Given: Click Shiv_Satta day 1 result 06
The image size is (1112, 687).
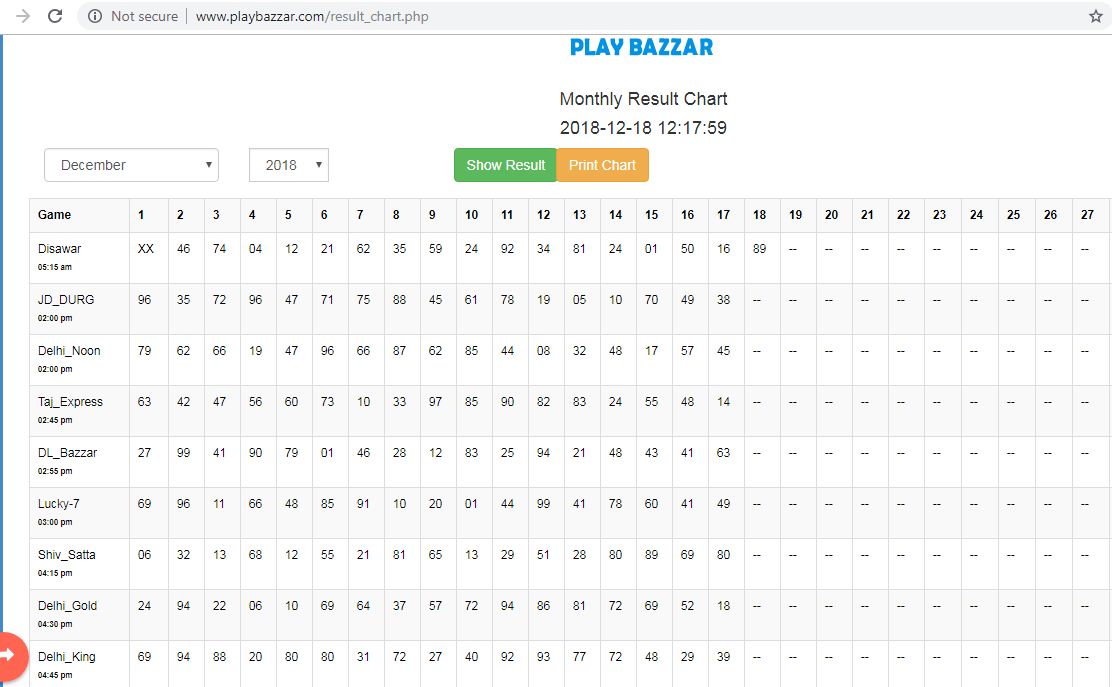Looking at the screenshot, I should 144,554.
